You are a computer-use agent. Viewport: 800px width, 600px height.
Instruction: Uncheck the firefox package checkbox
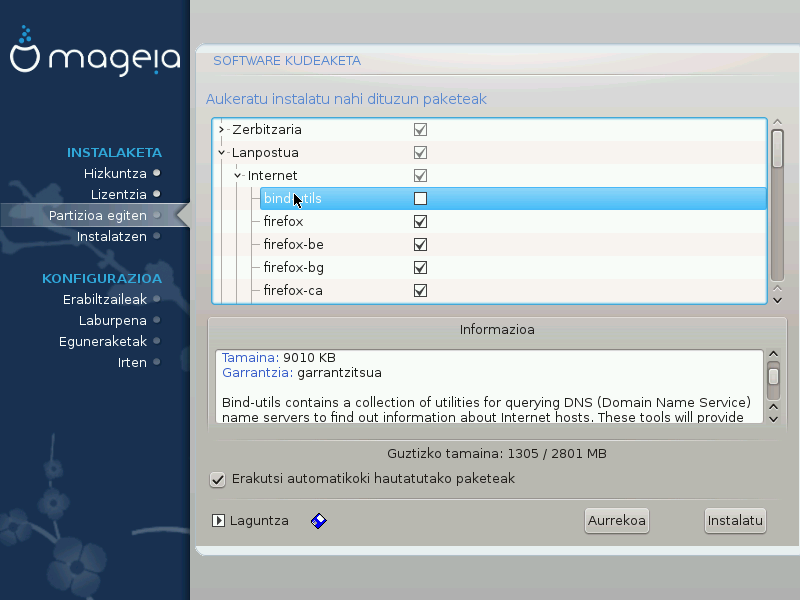click(420, 222)
